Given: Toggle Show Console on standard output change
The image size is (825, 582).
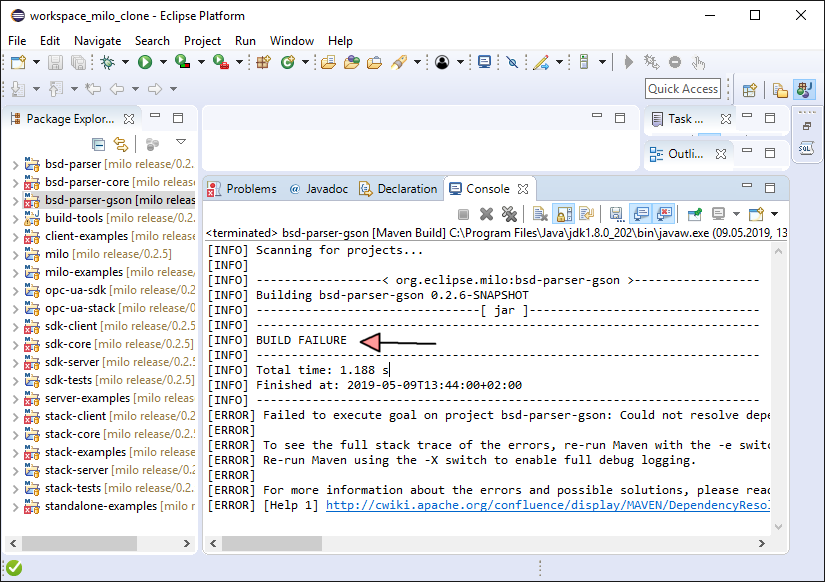Looking at the screenshot, I should 640,214.
